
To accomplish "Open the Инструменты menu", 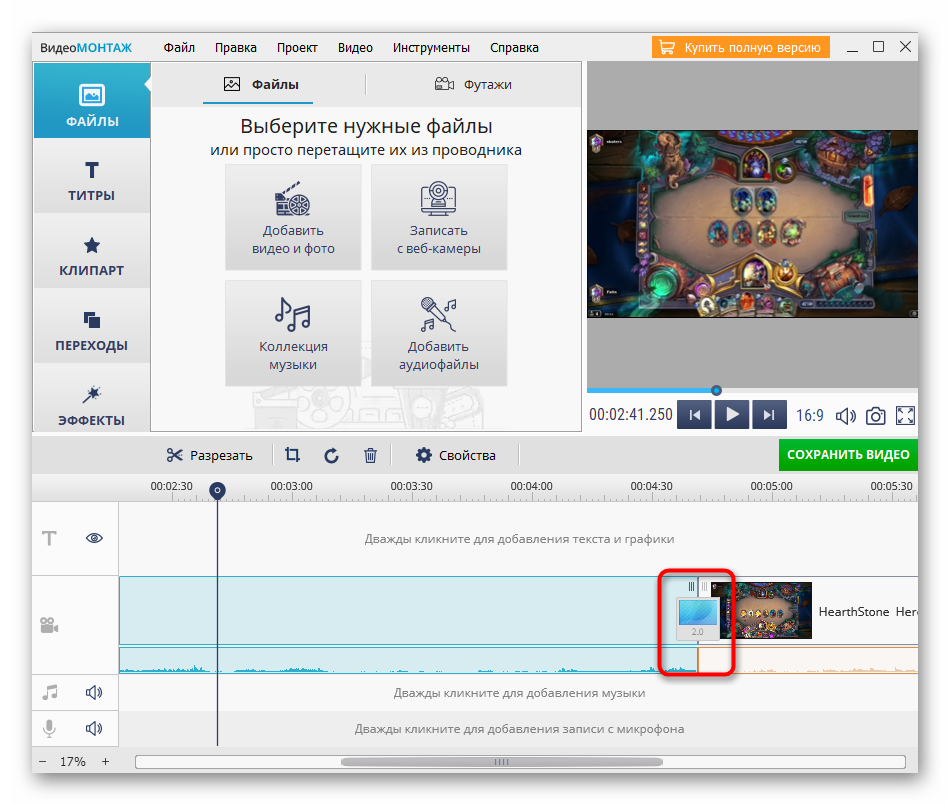I will coord(431,47).
